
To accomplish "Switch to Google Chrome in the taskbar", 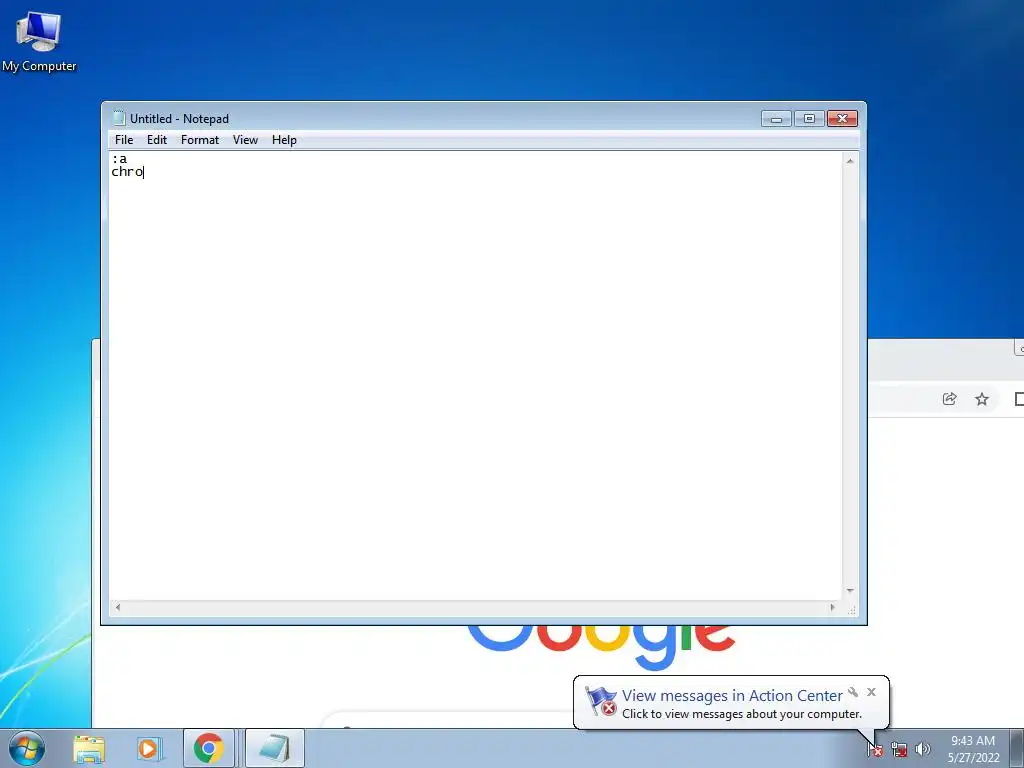I will (208, 748).
